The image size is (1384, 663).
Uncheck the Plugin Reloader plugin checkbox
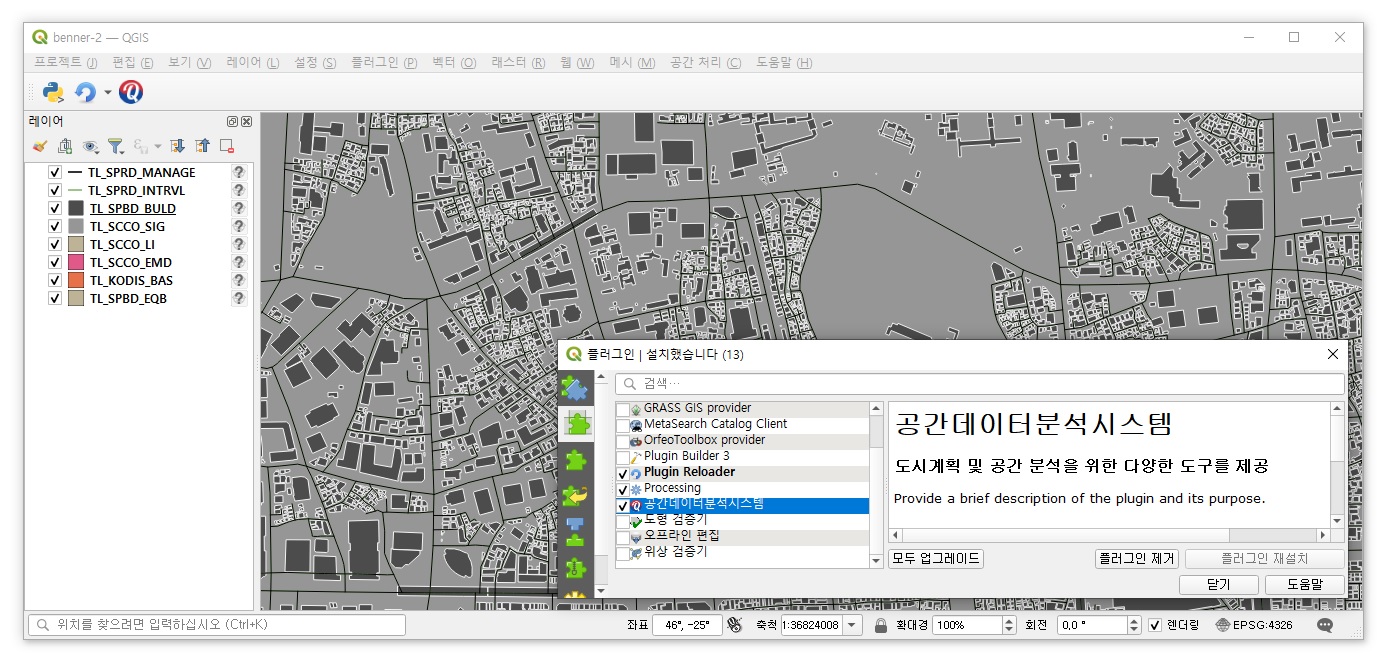coord(623,473)
